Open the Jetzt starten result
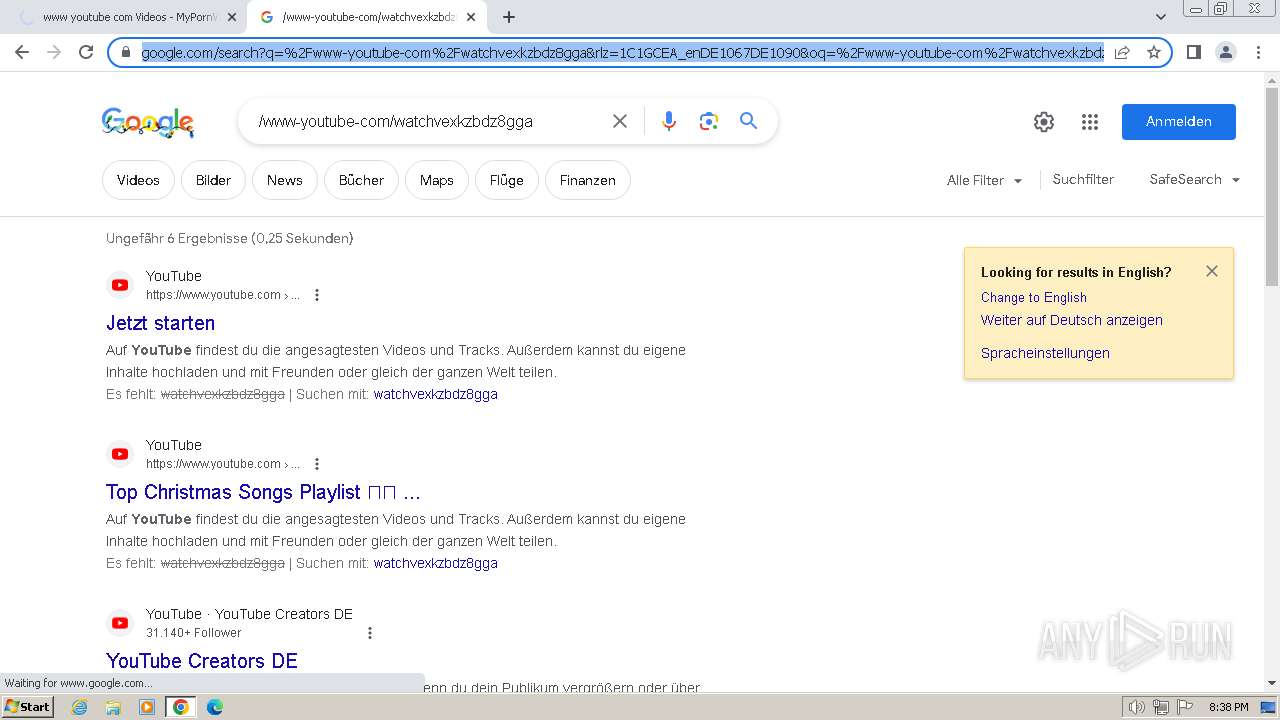The width and height of the screenshot is (1280, 720). 160,323
